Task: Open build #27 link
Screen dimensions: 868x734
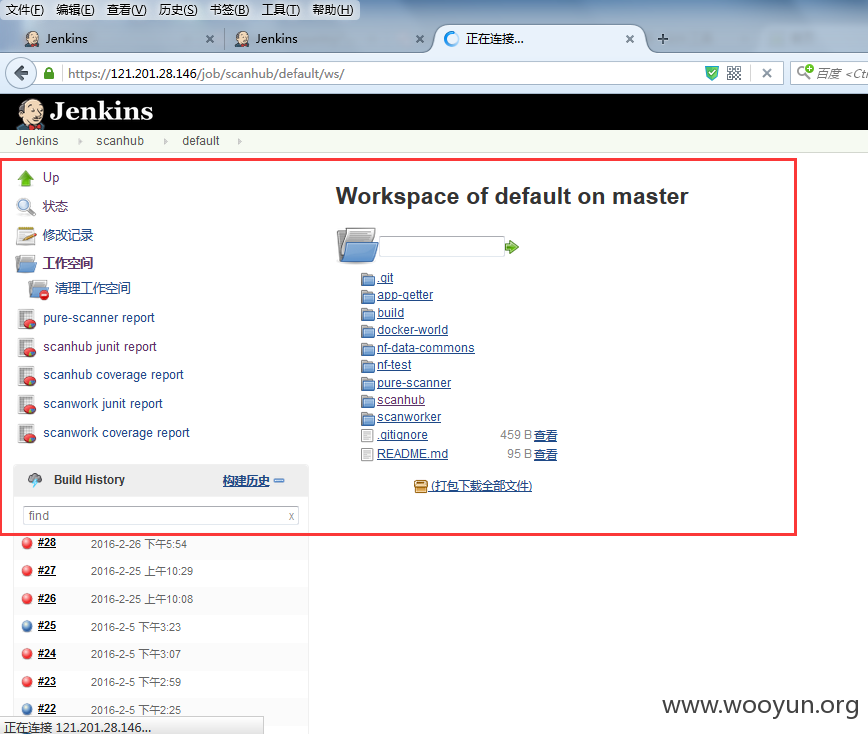Action: tap(46, 570)
